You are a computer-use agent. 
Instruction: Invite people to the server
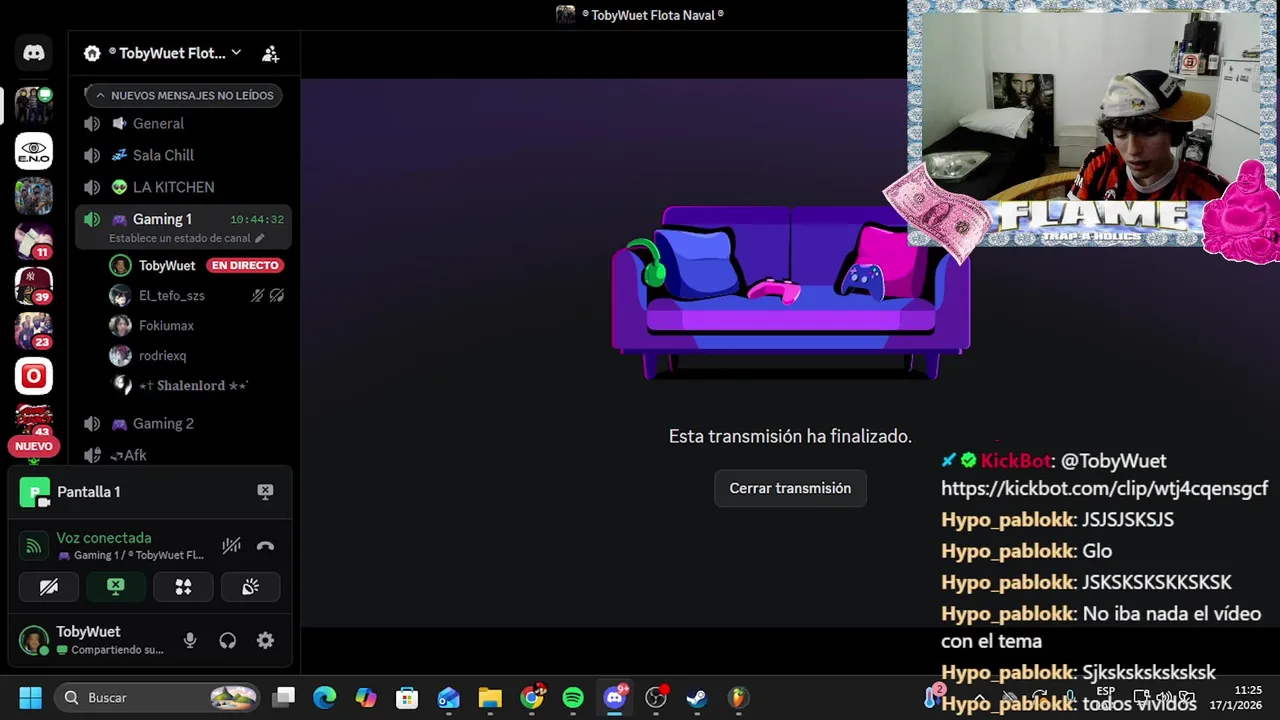click(270, 53)
